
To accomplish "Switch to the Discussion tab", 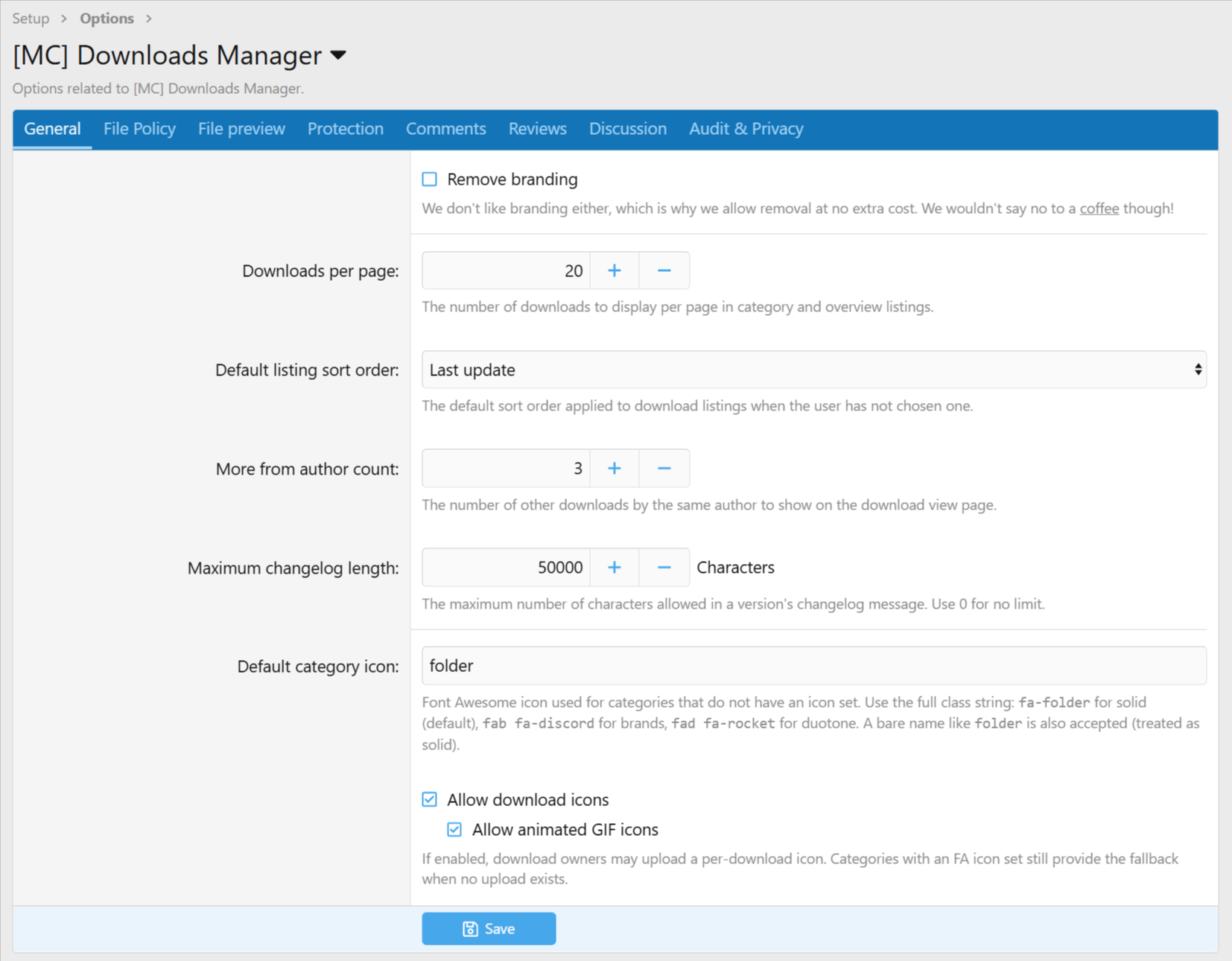I will pyautogui.click(x=628, y=129).
